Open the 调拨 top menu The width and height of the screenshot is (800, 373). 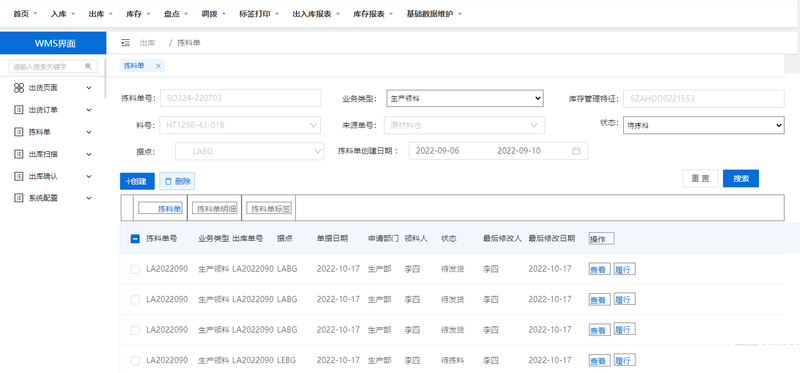pos(213,14)
